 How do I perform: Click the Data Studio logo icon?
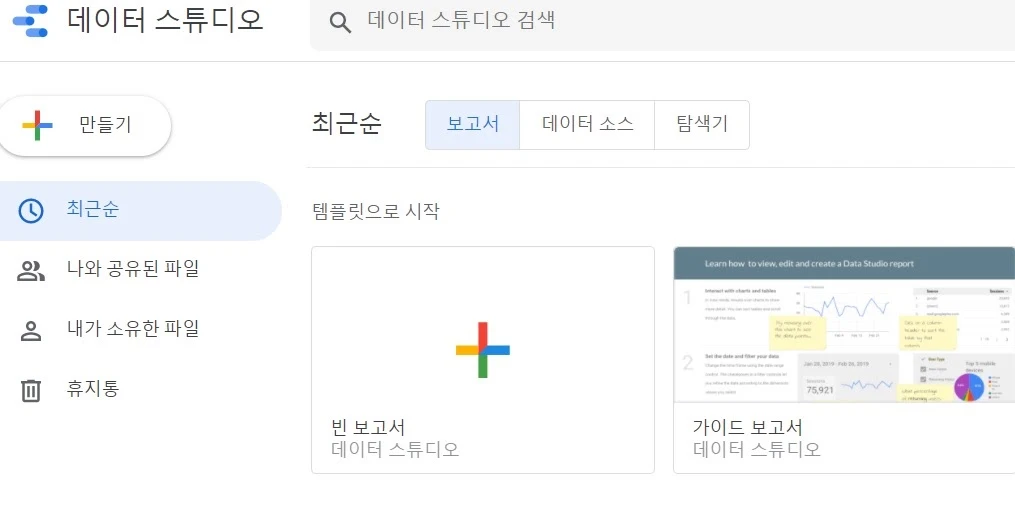[30, 21]
